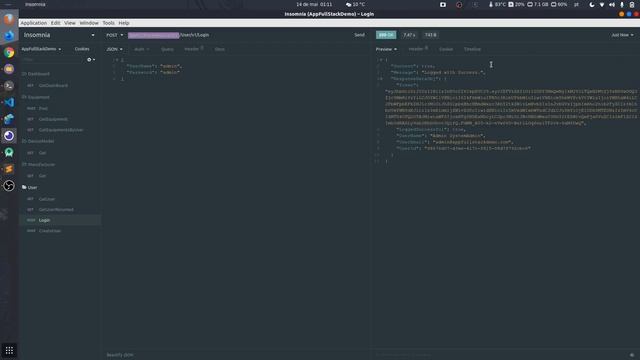640x360 pixels.
Task: Change the POST method dropdown
Action: pyautogui.click(x=115, y=35)
